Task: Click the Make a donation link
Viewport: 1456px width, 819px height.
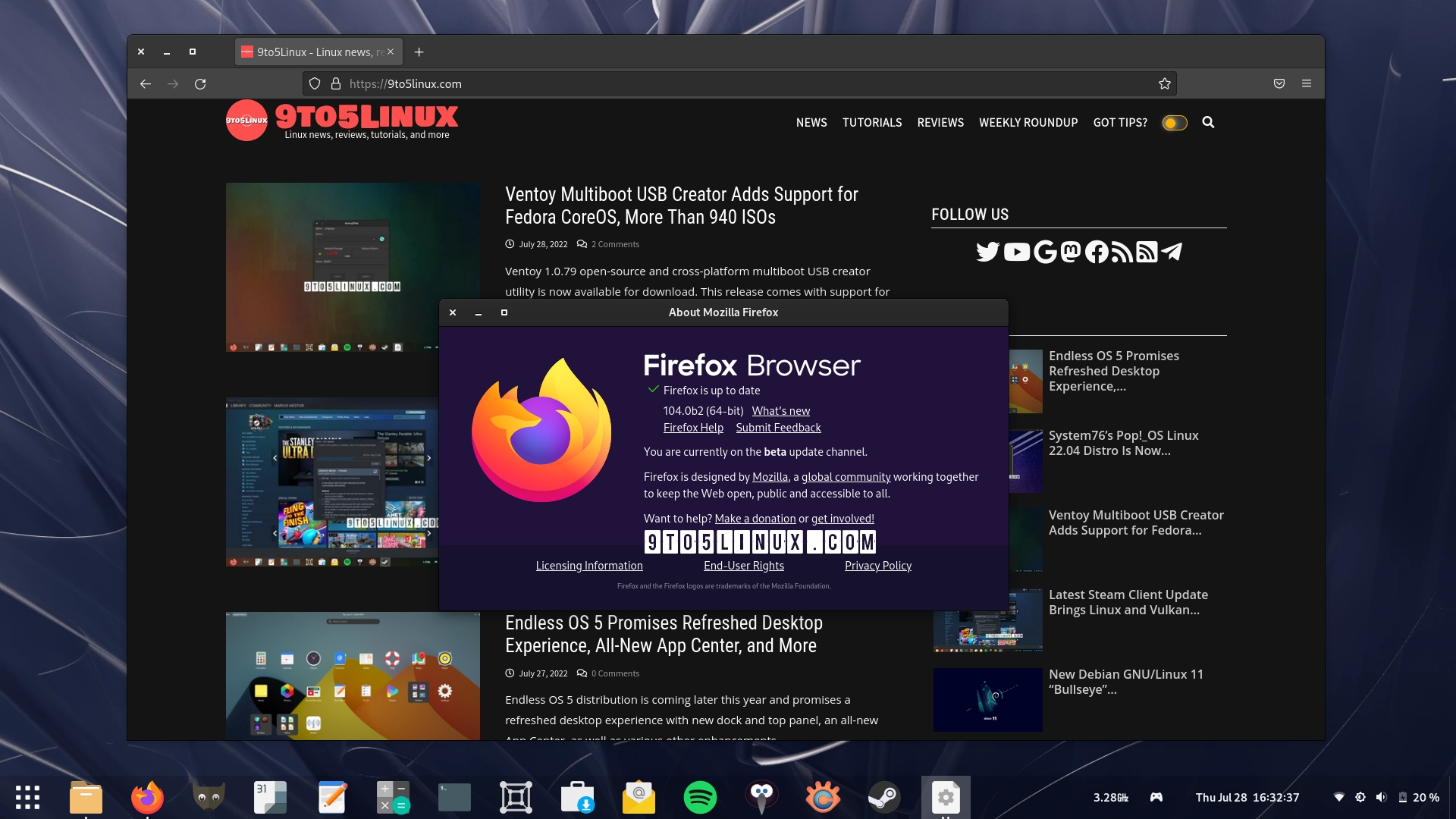Action: 755,519
